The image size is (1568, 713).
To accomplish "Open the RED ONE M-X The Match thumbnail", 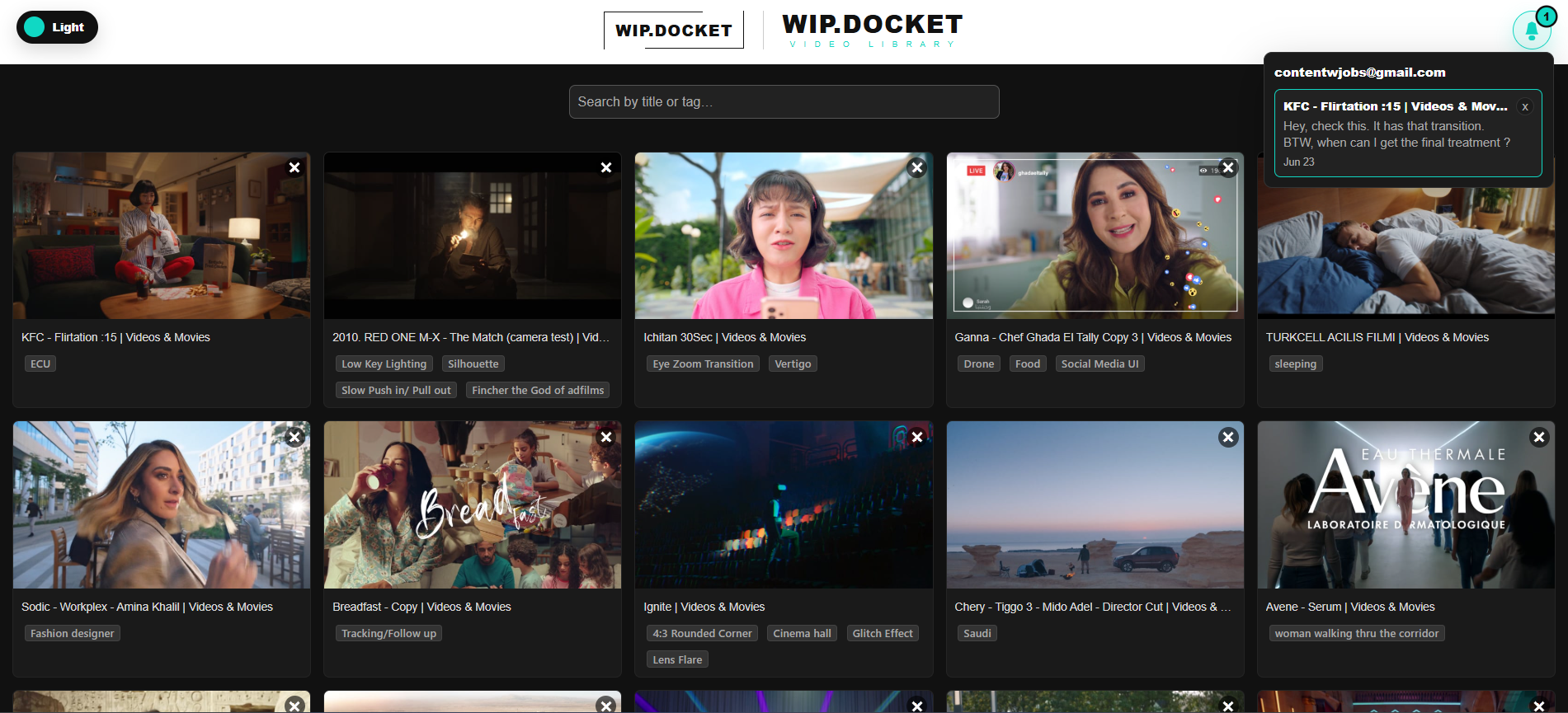I will click(473, 236).
